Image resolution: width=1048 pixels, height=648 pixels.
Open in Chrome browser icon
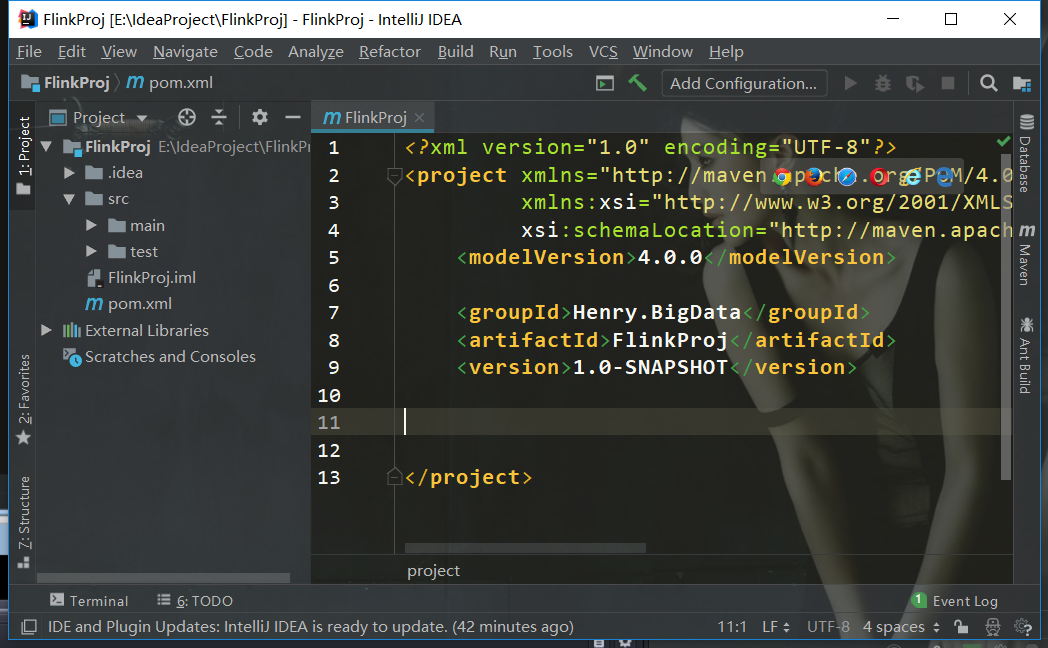click(x=782, y=176)
